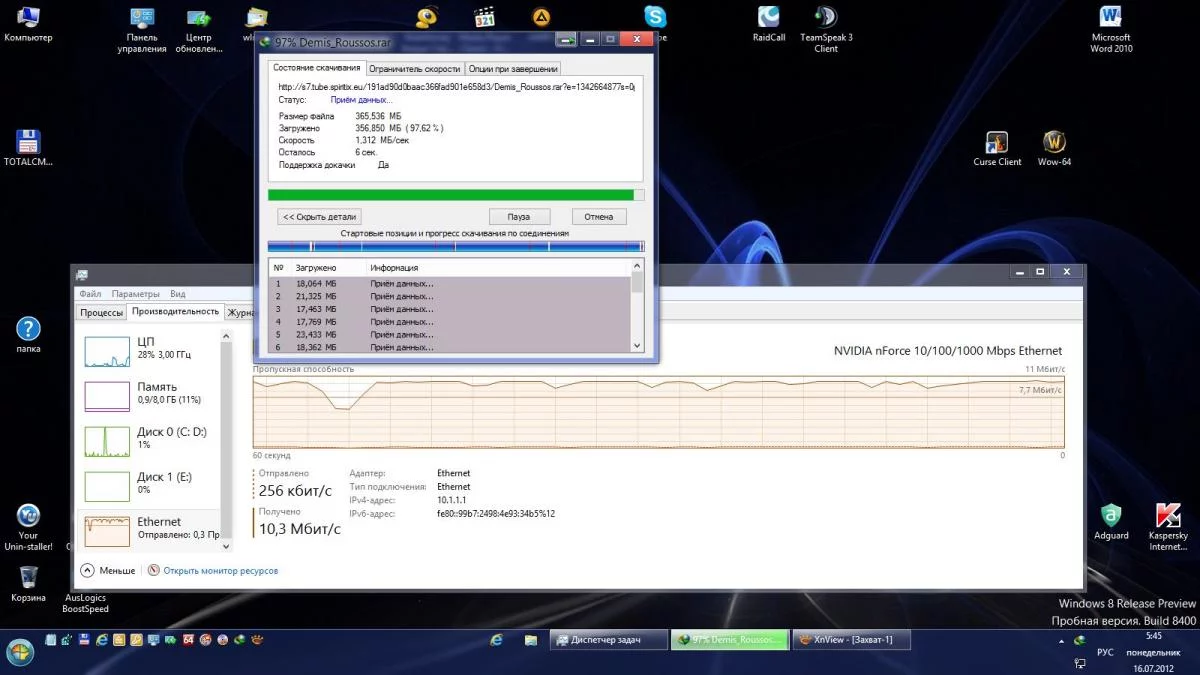Open the Параметры menu in Task Manager
The width and height of the screenshot is (1200, 675).
(x=135, y=294)
